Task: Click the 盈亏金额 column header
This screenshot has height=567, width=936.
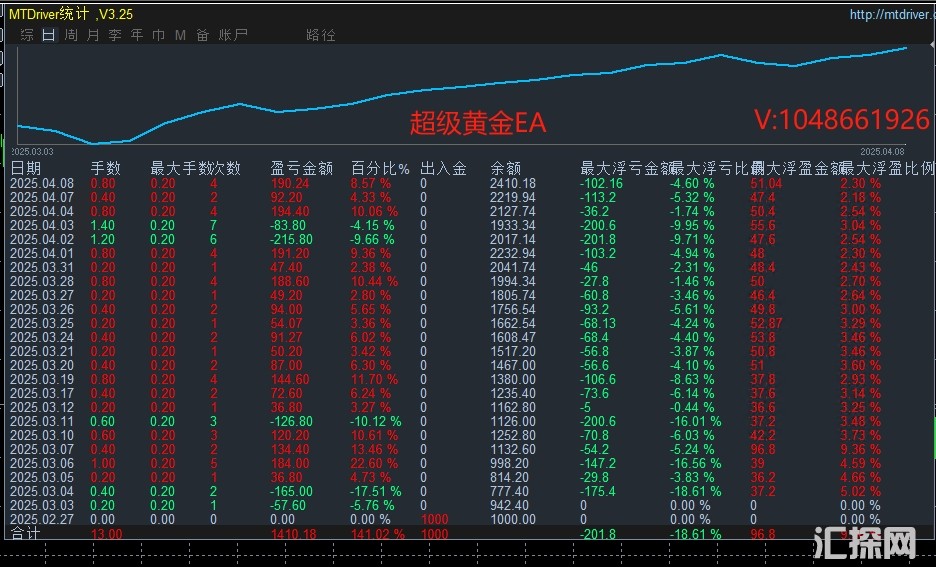Action: [x=301, y=169]
